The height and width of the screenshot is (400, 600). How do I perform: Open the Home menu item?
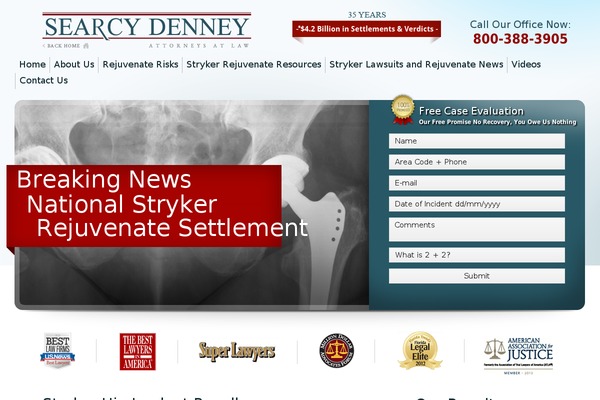33,64
